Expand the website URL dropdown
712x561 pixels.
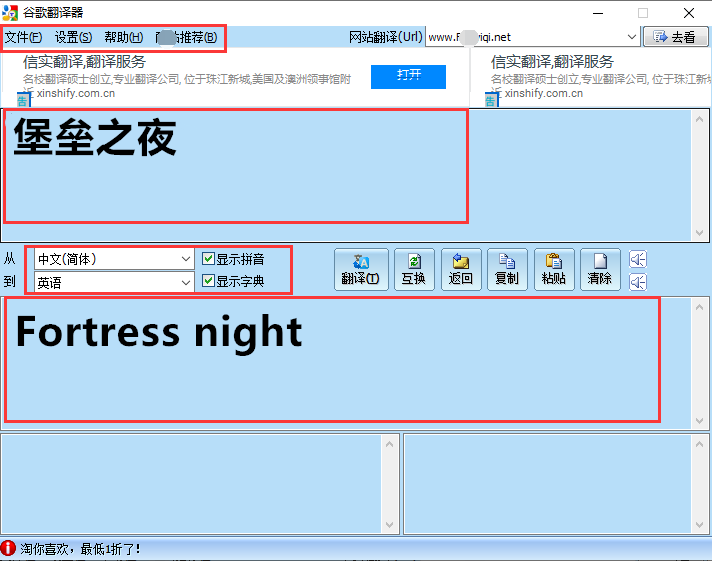[x=631, y=37]
